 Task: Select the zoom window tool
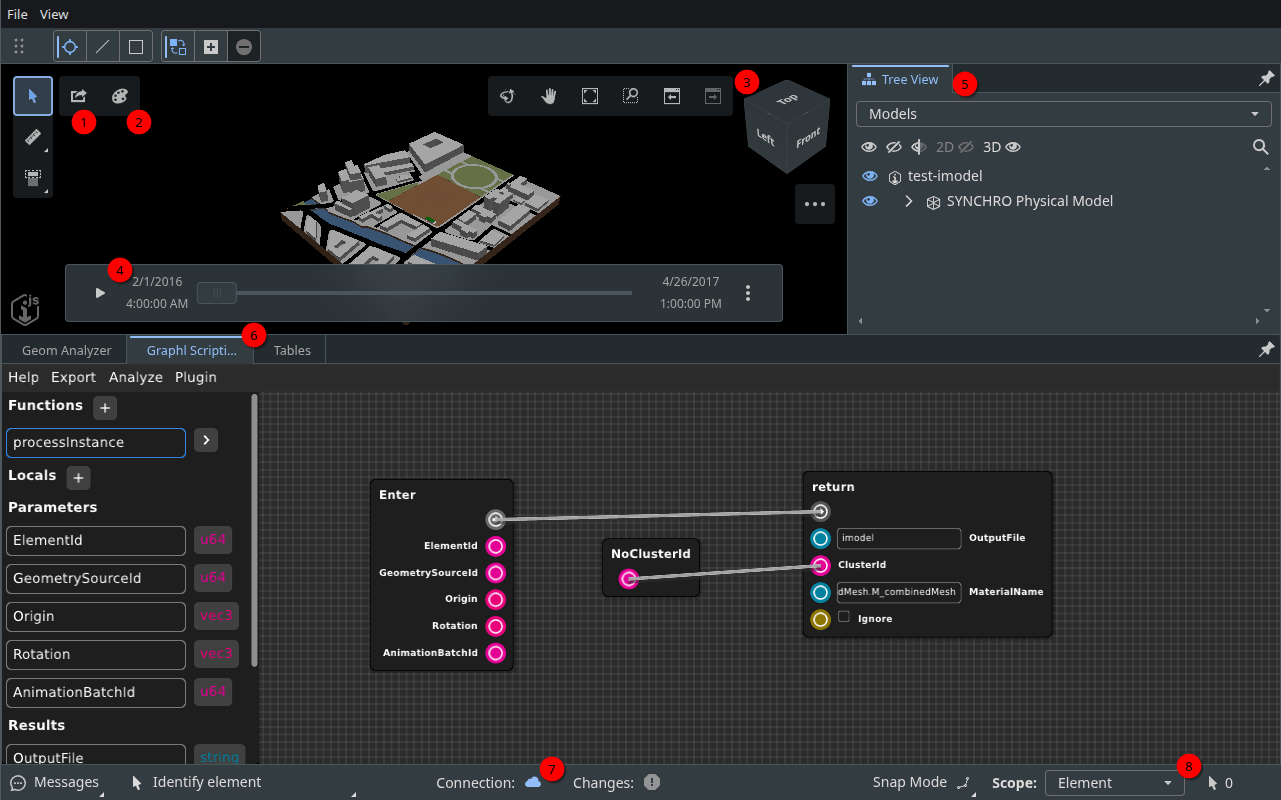630,95
